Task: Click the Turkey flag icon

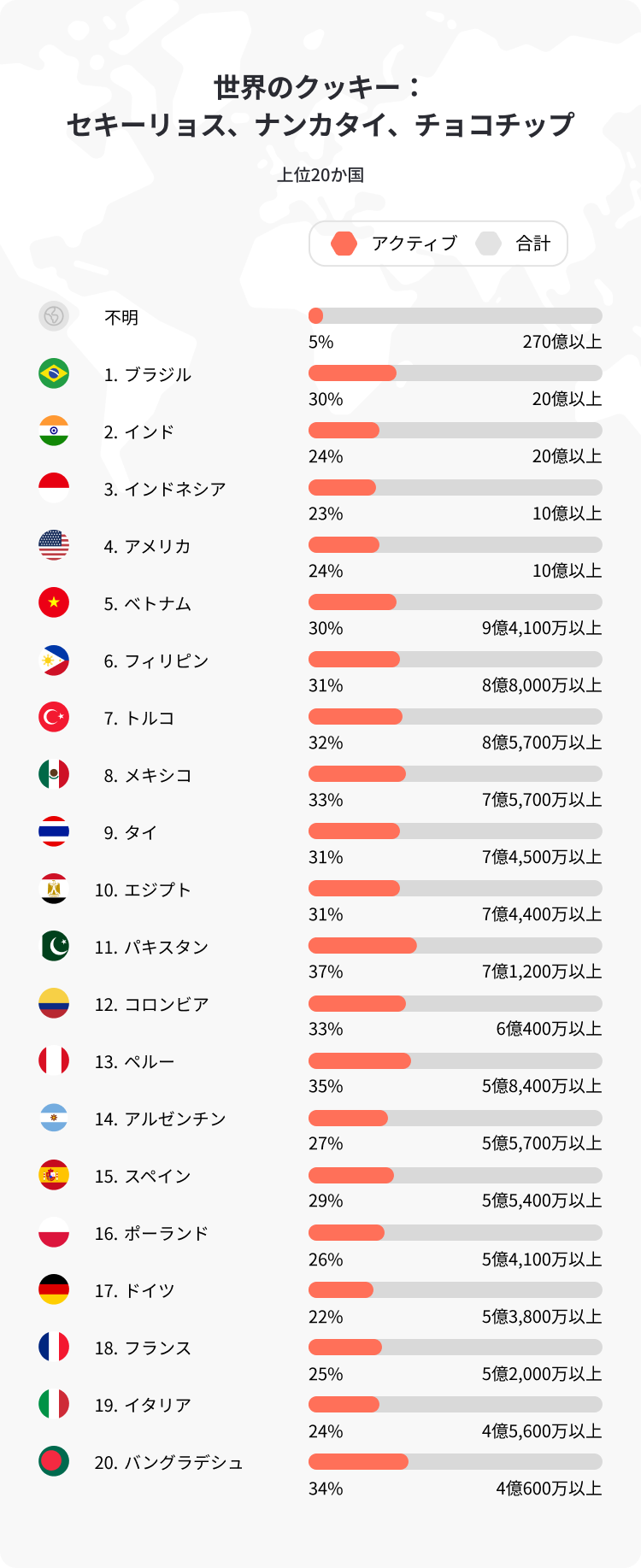Action: tap(54, 717)
